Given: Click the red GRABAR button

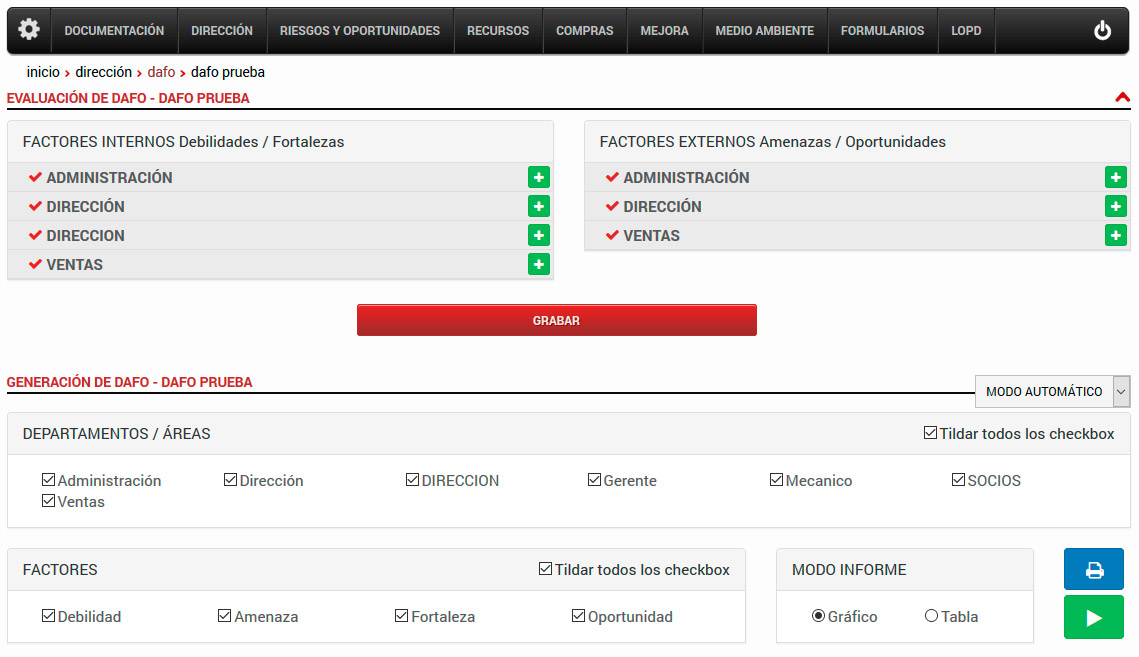Looking at the screenshot, I should (x=556, y=321).
